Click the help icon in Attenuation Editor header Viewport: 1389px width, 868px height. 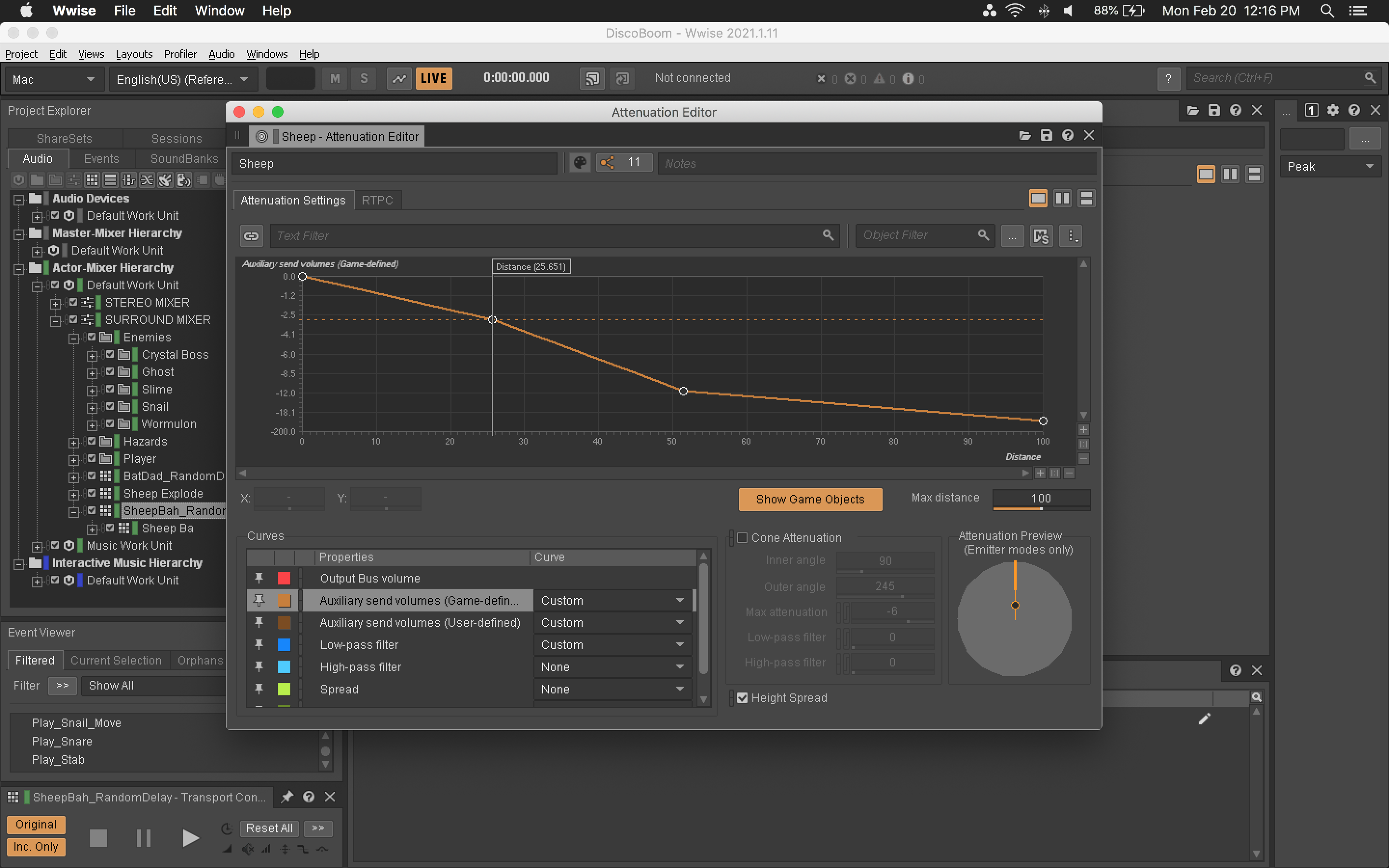[1068, 136]
